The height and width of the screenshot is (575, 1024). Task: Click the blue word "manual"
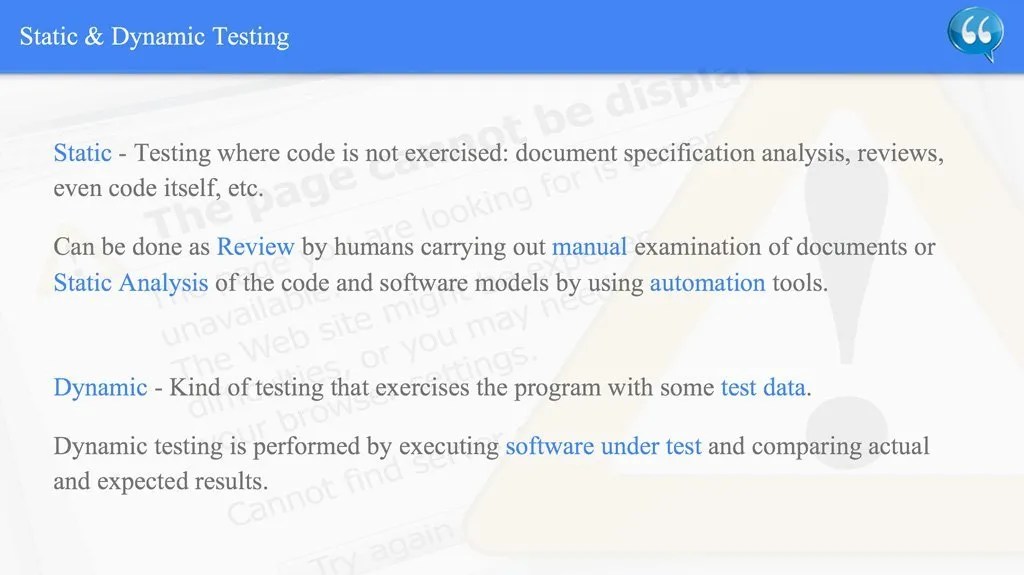point(589,247)
